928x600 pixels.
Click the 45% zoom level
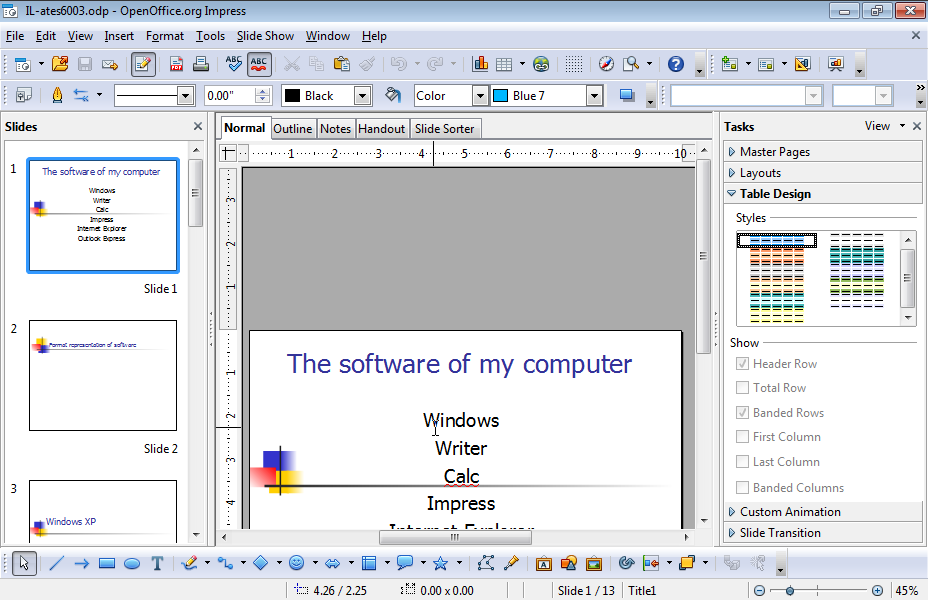click(906, 591)
